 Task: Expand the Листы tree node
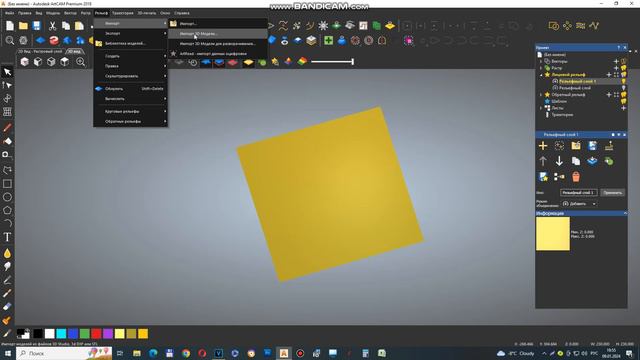click(x=541, y=108)
